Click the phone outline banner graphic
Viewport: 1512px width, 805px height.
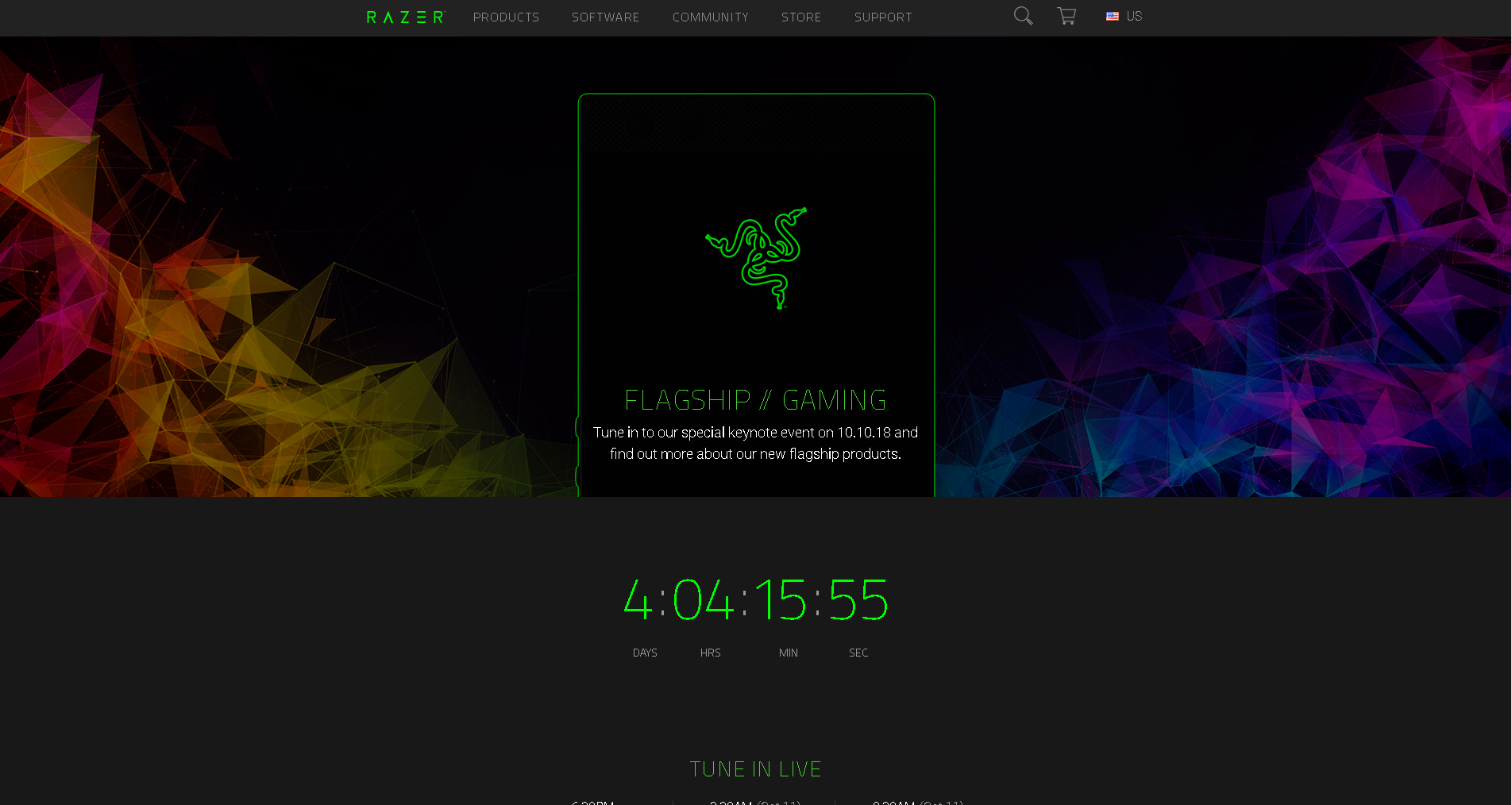pyautogui.click(x=756, y=295)
